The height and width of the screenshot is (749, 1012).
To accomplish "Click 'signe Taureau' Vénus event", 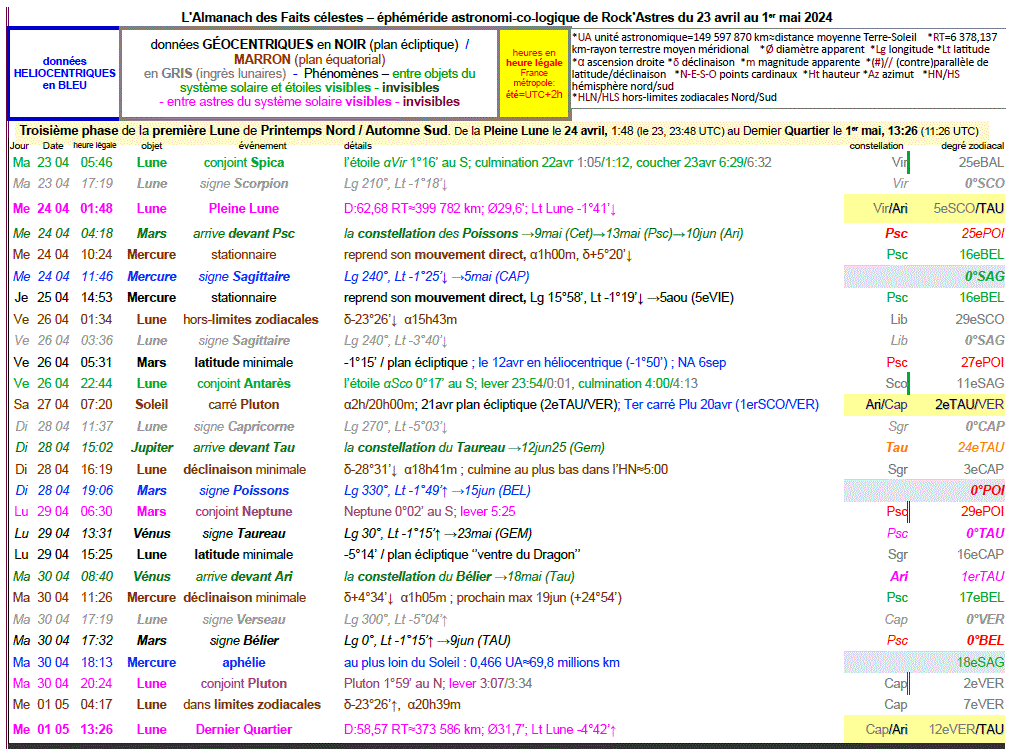I will [x=244, y=534].
